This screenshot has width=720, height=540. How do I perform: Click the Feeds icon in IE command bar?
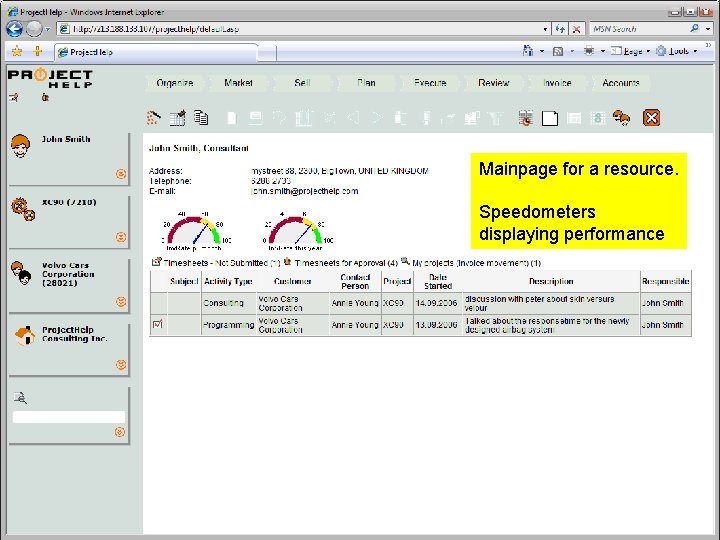558,51
